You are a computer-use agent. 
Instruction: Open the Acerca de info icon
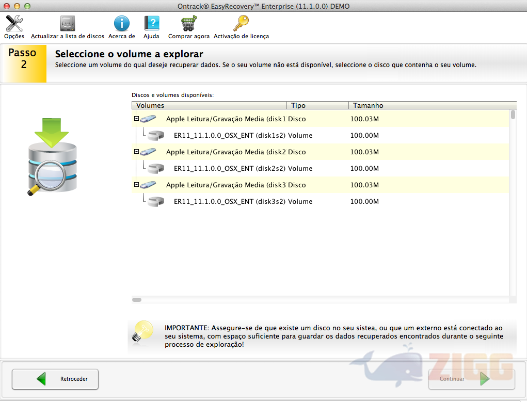coord(122,24)
